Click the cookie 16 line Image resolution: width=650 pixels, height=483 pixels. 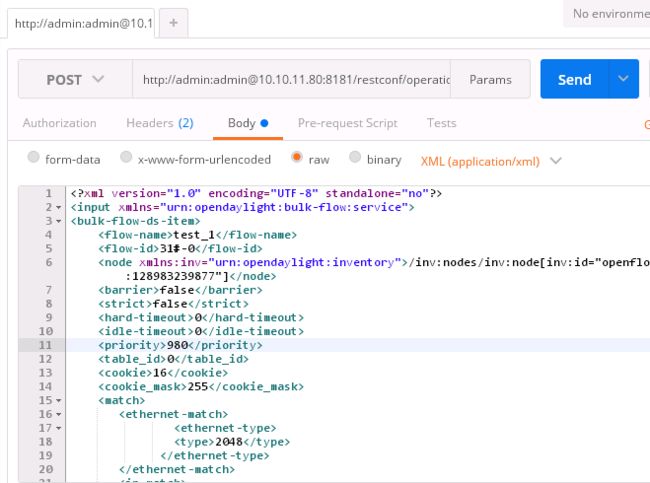[x=163, y=373]
